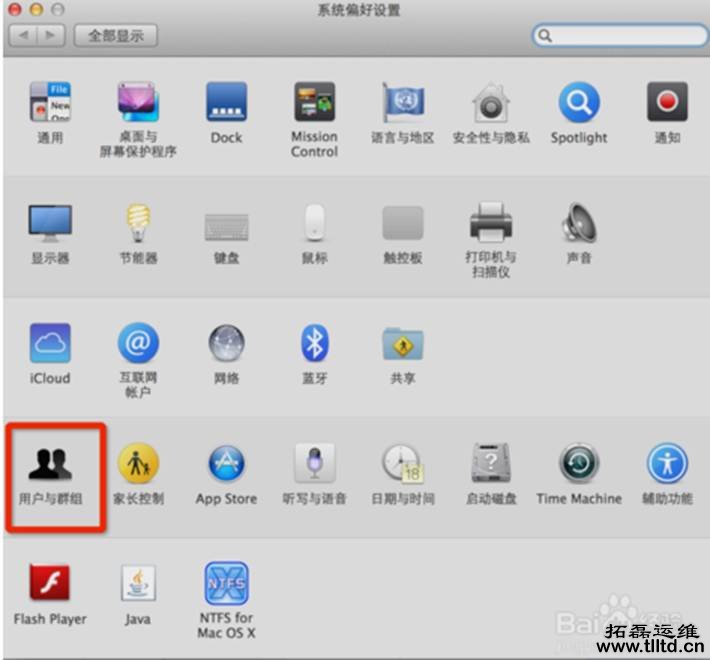Click the back navigation arrow
Screen dimensions: 710x660
(x=24, y=35)
